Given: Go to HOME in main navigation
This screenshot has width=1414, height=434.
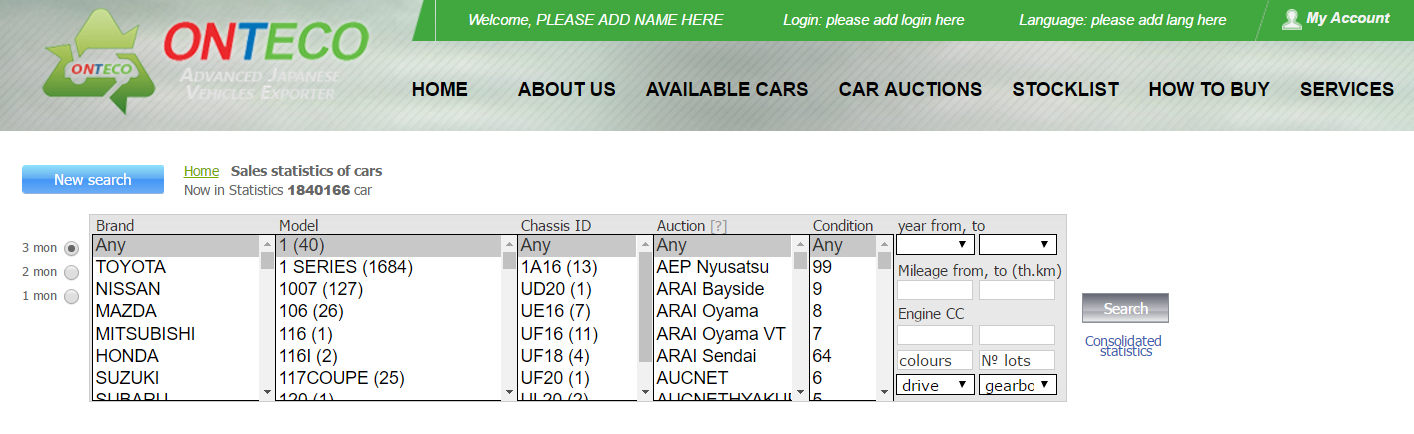Looking at the screenshot, I should pos(440,89).
